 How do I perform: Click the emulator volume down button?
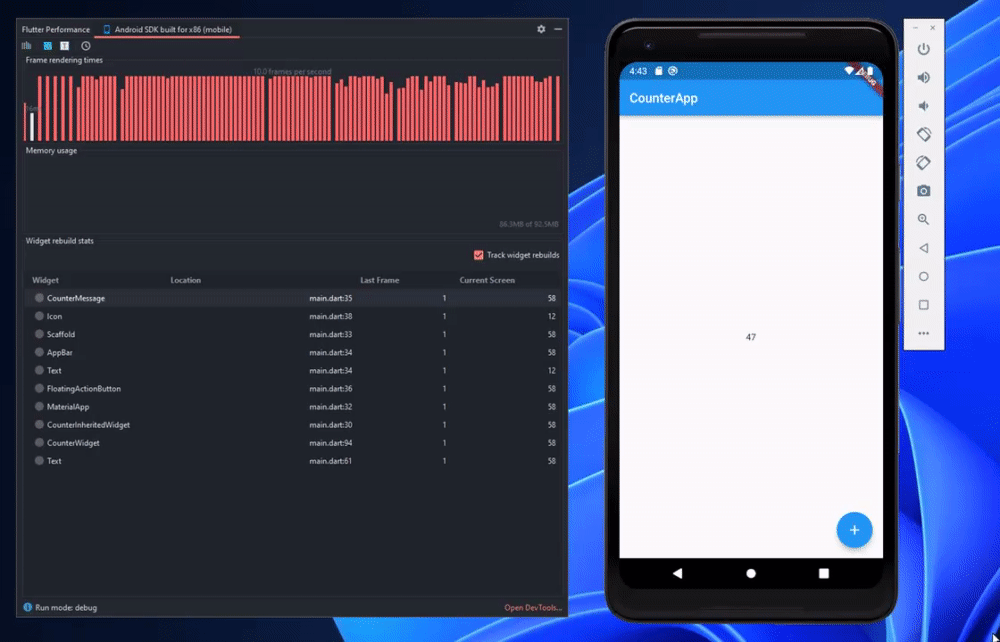click(923, 106)
